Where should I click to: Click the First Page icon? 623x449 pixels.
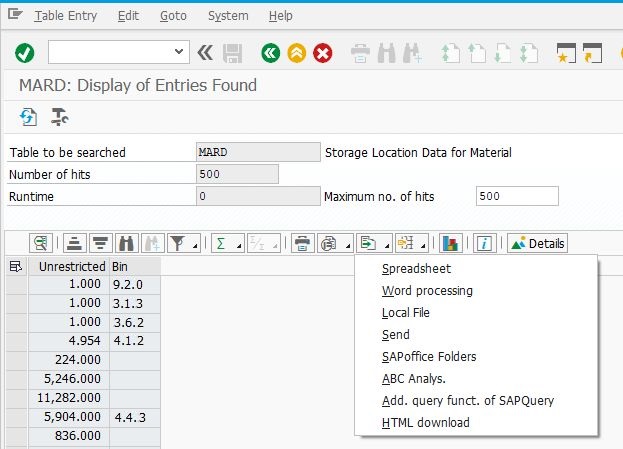[x=451, y=53]
